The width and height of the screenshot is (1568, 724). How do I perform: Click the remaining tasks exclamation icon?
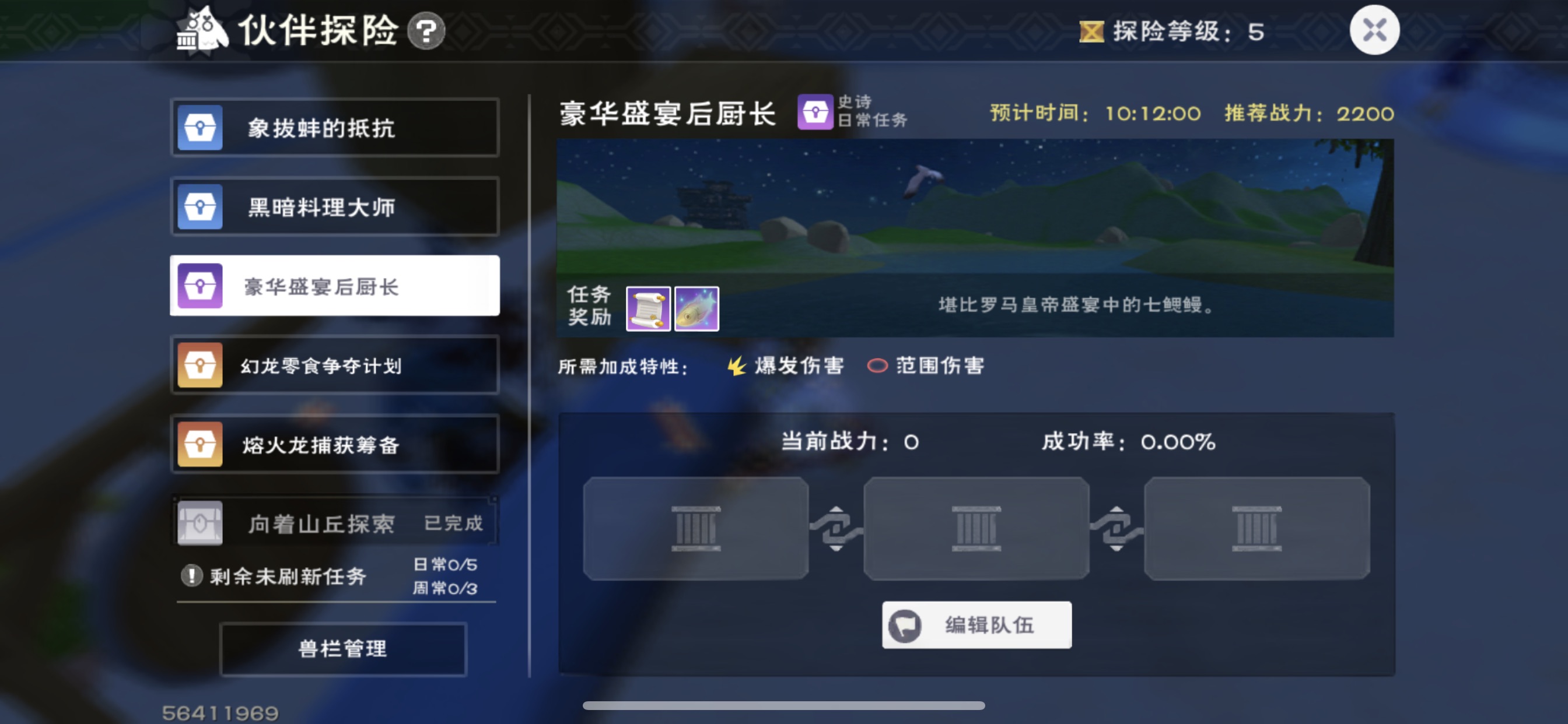192,575
